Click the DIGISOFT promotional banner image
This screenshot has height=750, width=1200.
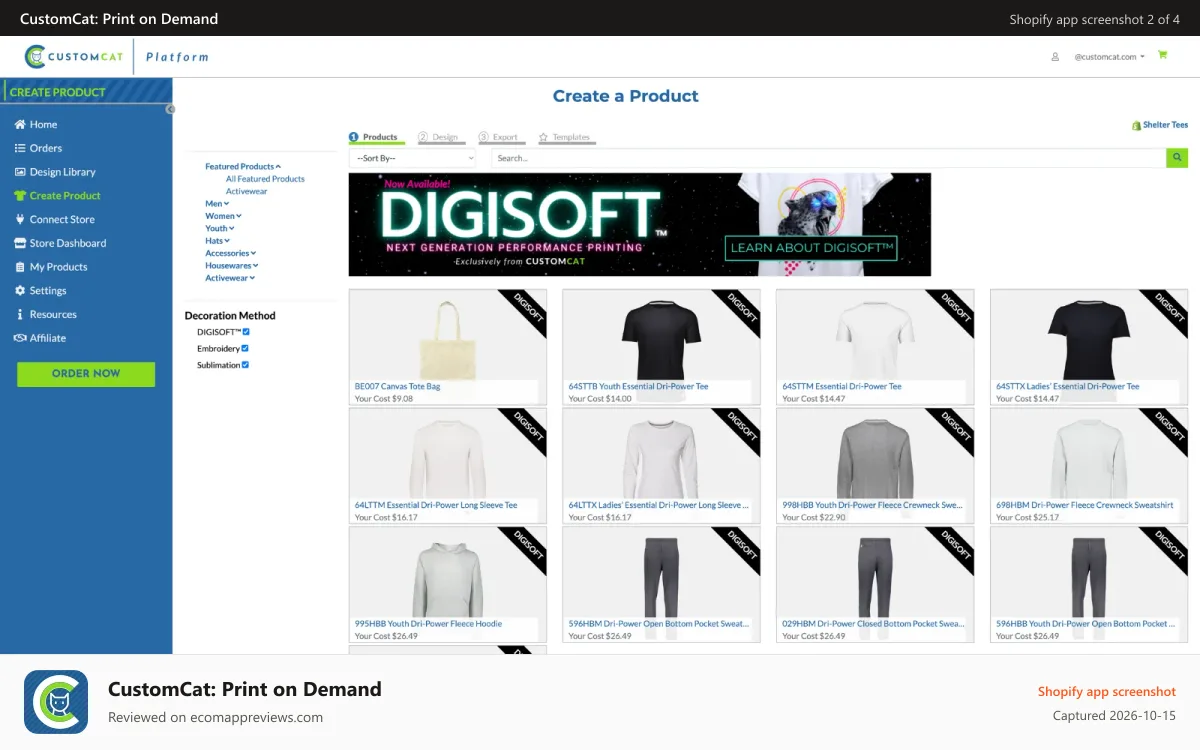640,224
